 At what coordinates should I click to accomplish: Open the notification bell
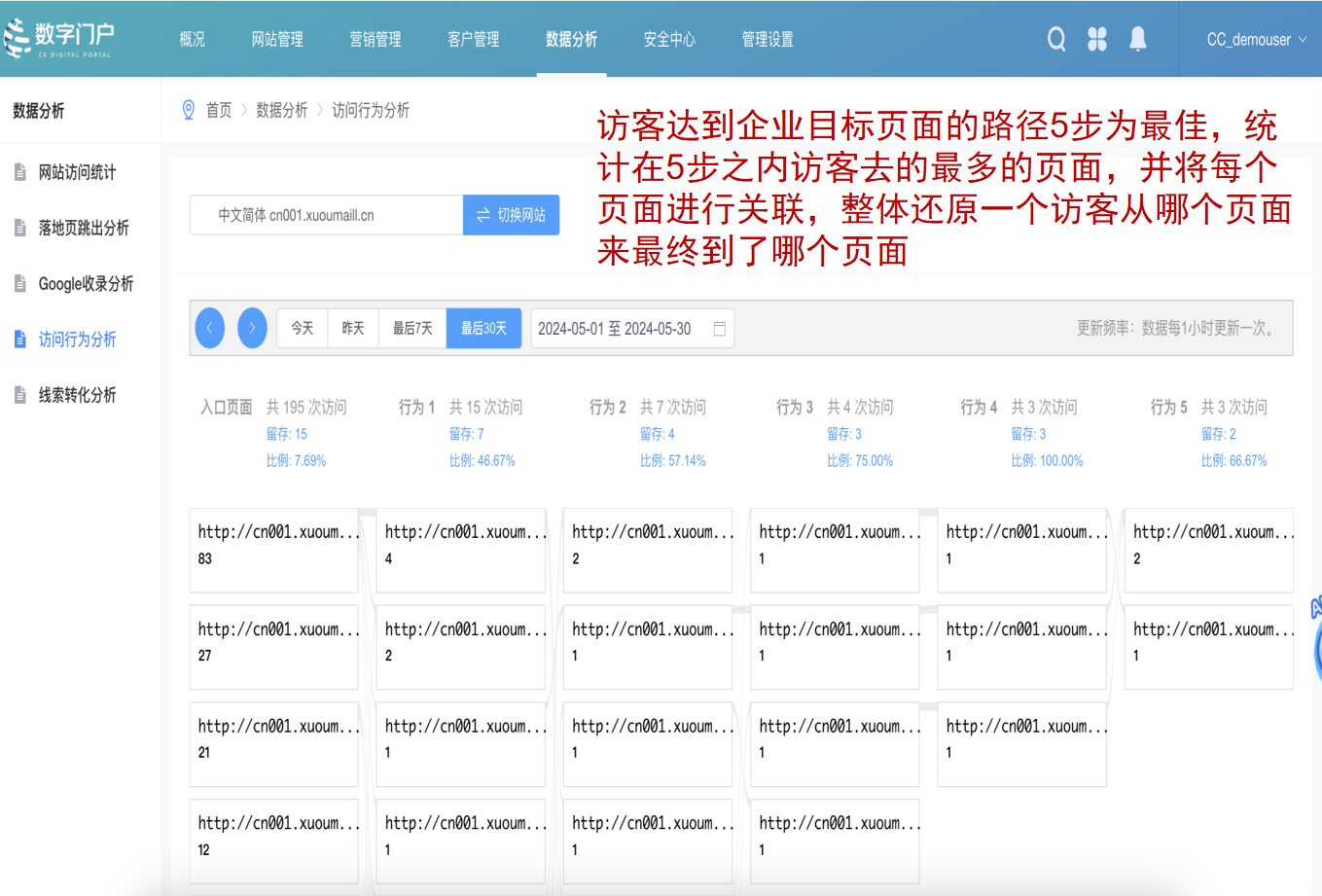pyautogui.click(x=1137, y=39)
